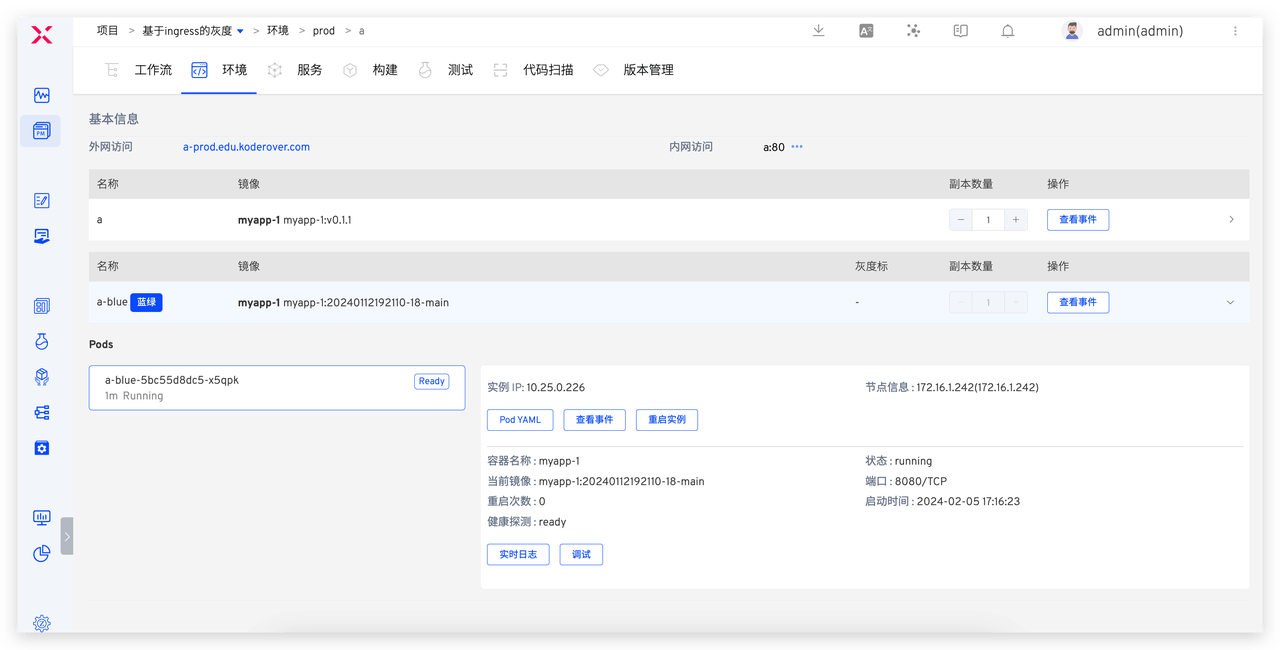Image resolution: width=1280 pixels, height=650 pixels.
Task: Click the download icon in top bar
Action: 818,31
